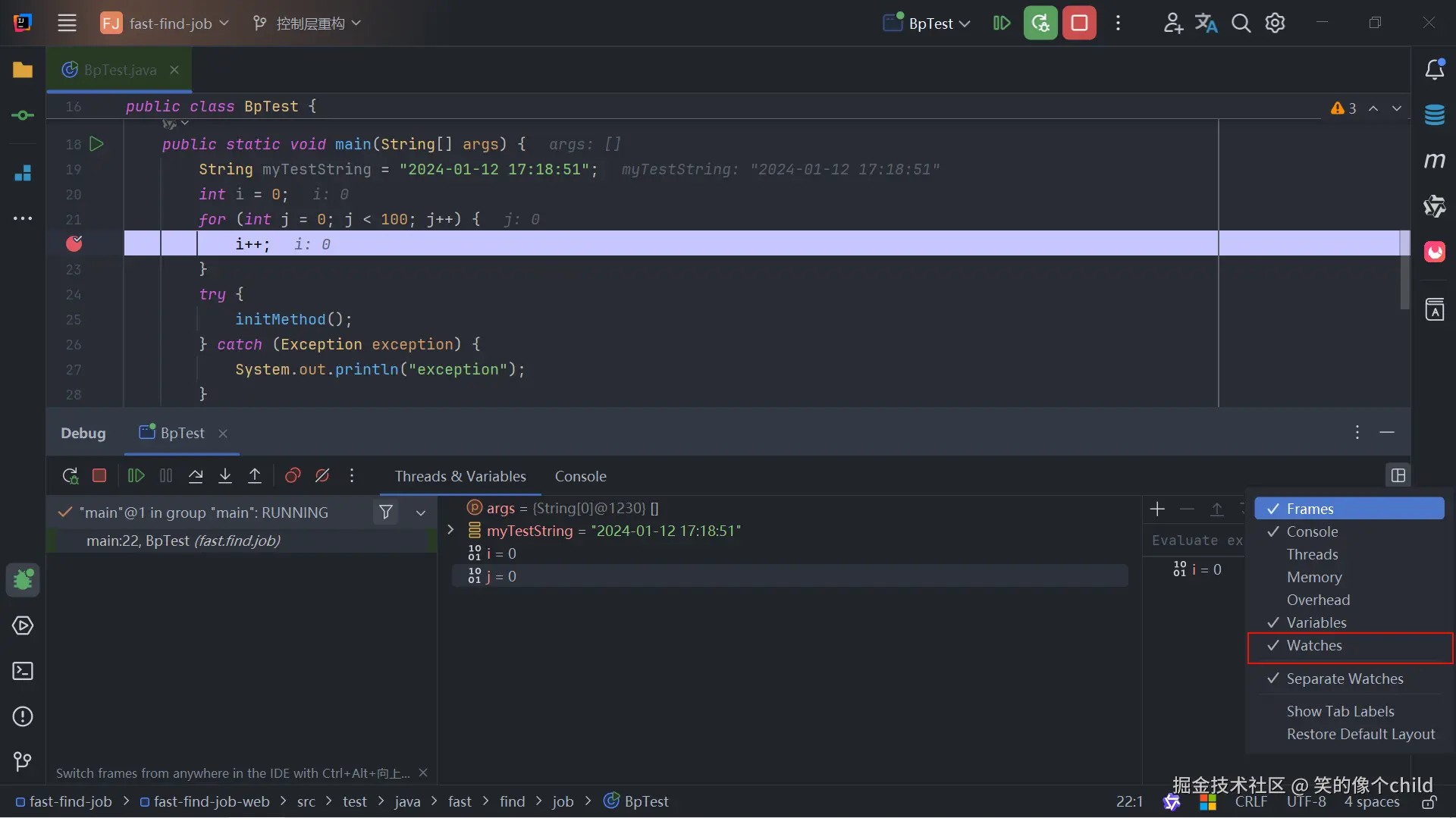Open the Structure tool window
1456x818 pixels.
coord(23,174)
